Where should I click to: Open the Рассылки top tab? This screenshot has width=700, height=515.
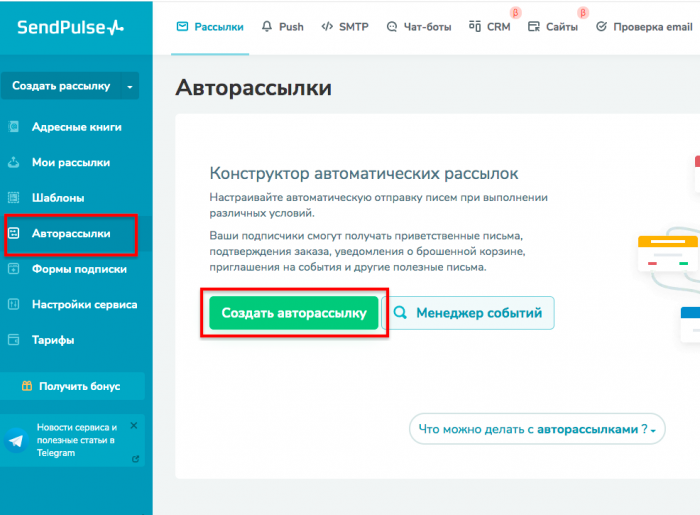tap(210, 27)
